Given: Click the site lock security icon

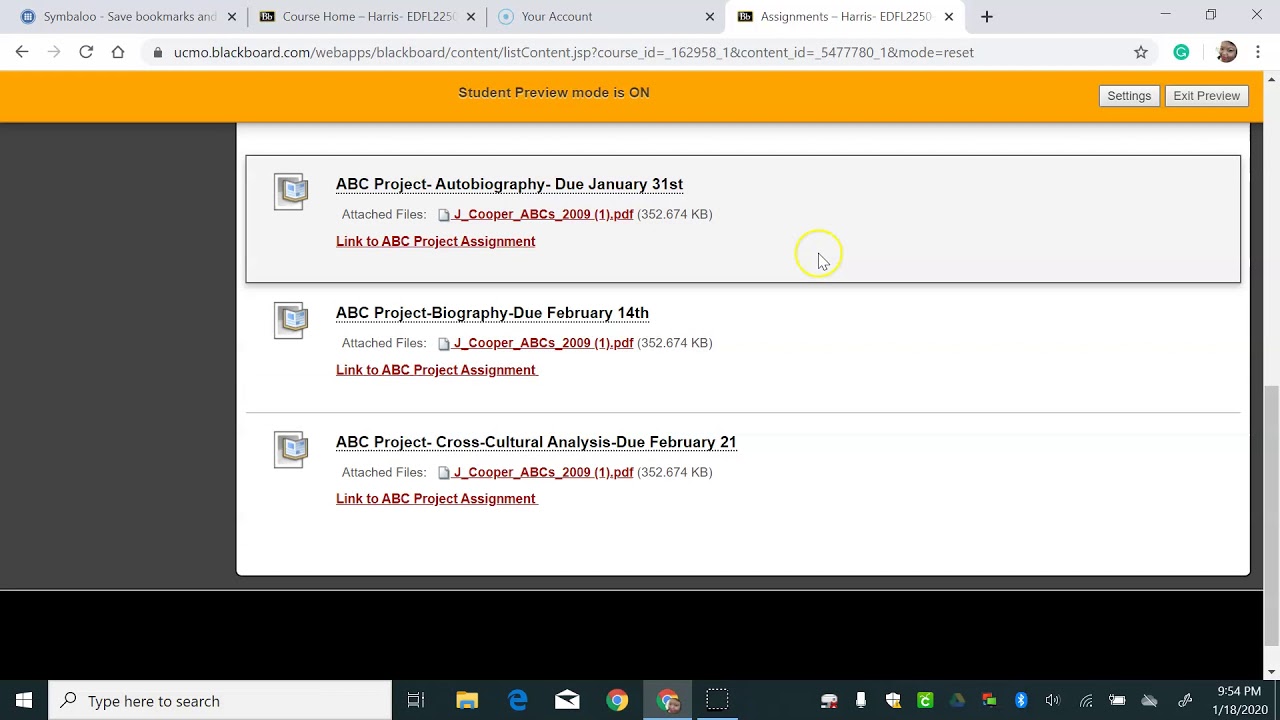Looking at the screenshot, I should (x=157, y=52).
